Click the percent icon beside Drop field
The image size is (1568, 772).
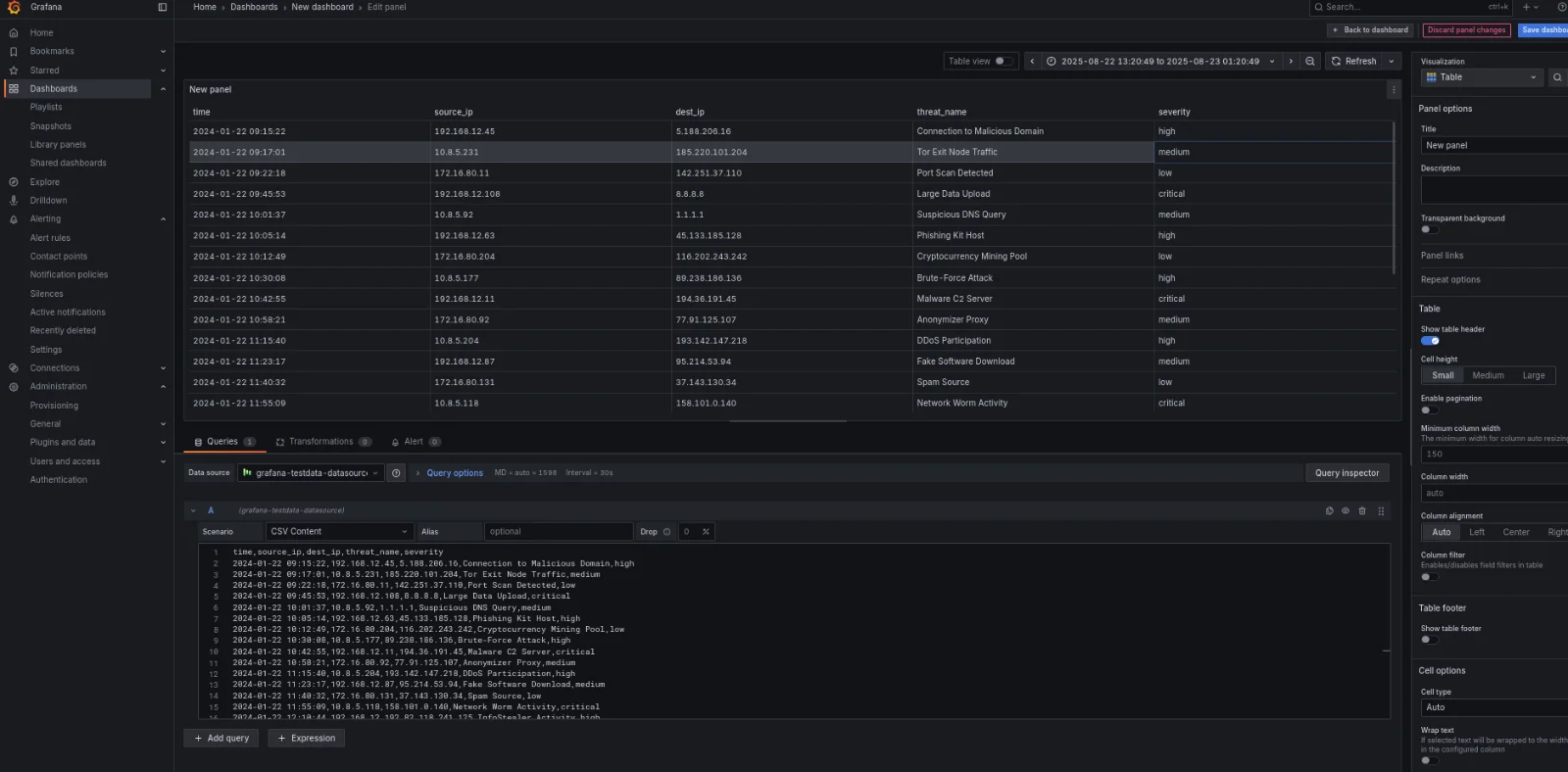tap(706, 532)
